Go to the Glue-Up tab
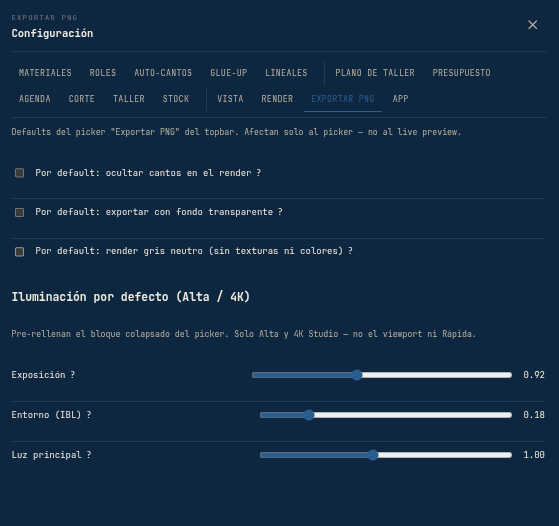This screenshot has height=526, width=559. point(229,73)
